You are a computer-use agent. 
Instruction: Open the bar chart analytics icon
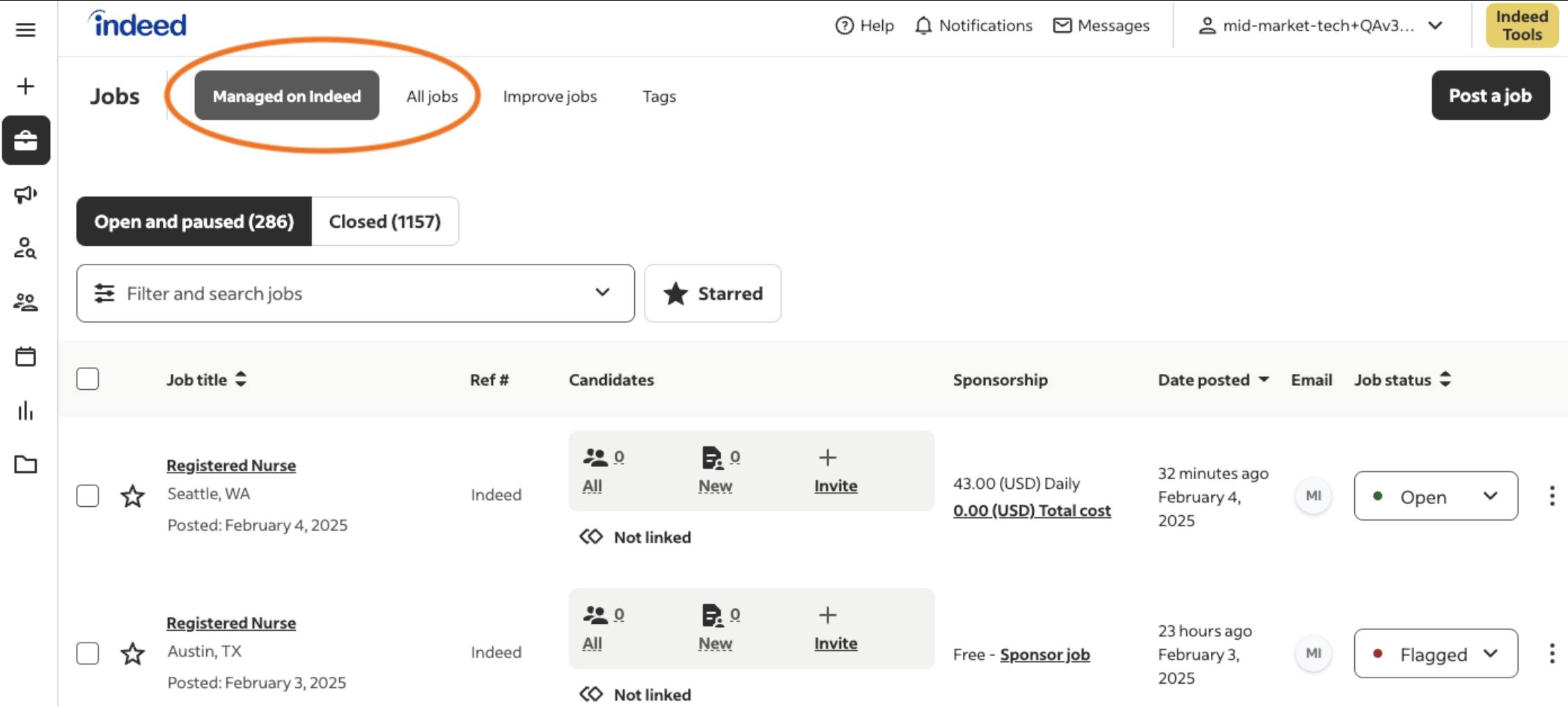(x=26, y=411)
